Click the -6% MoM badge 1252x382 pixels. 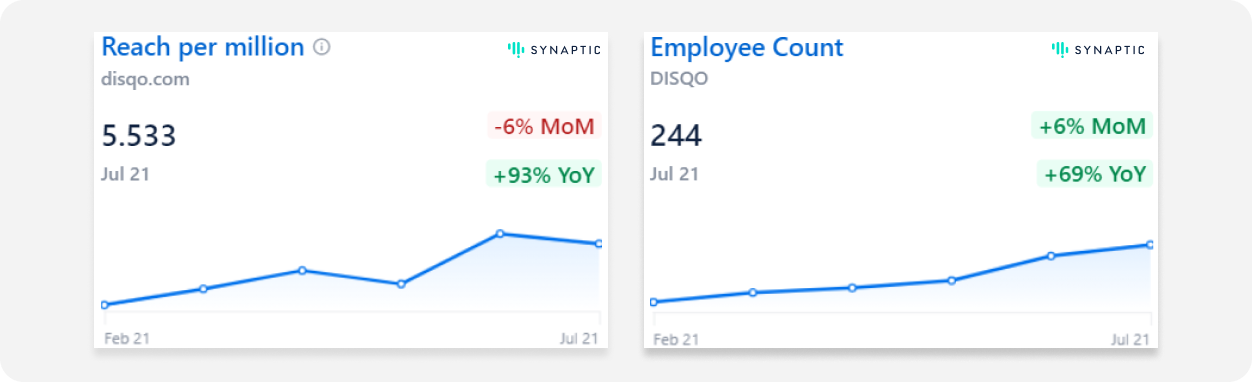(543, 127)
